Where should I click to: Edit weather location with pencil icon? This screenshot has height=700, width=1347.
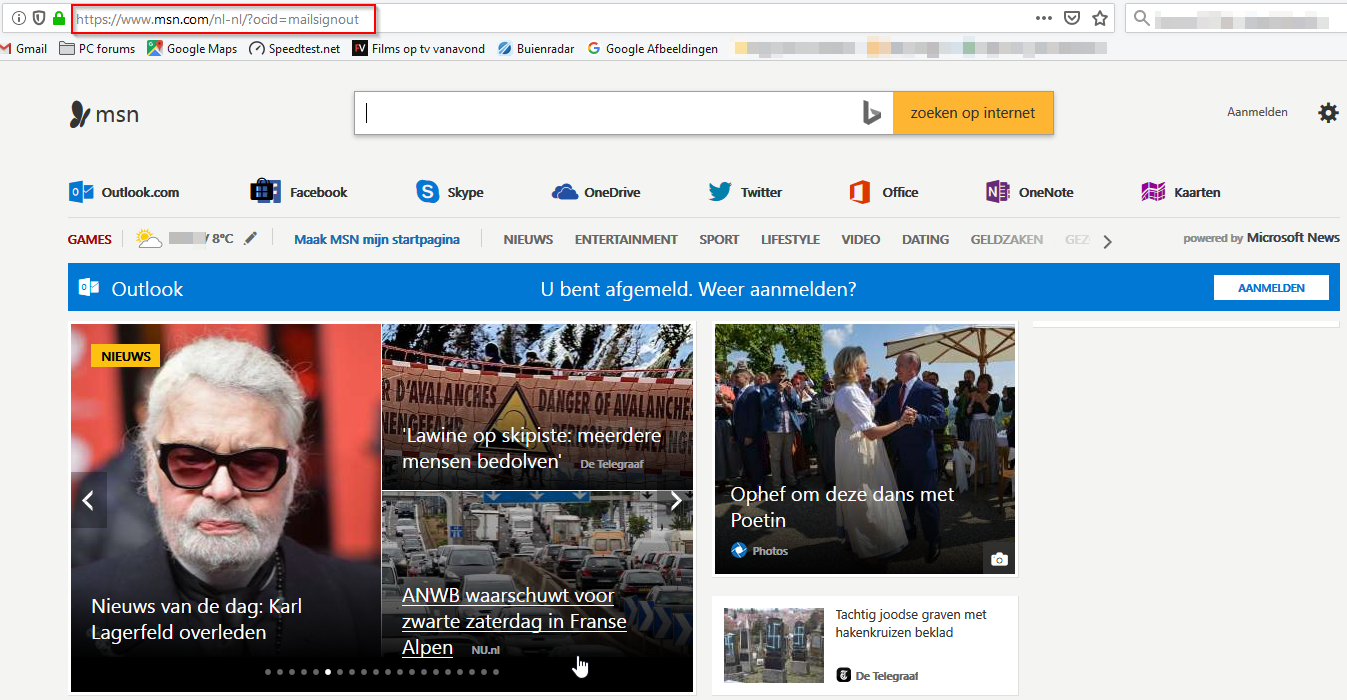pyautogui.click(x=250, y=239)
